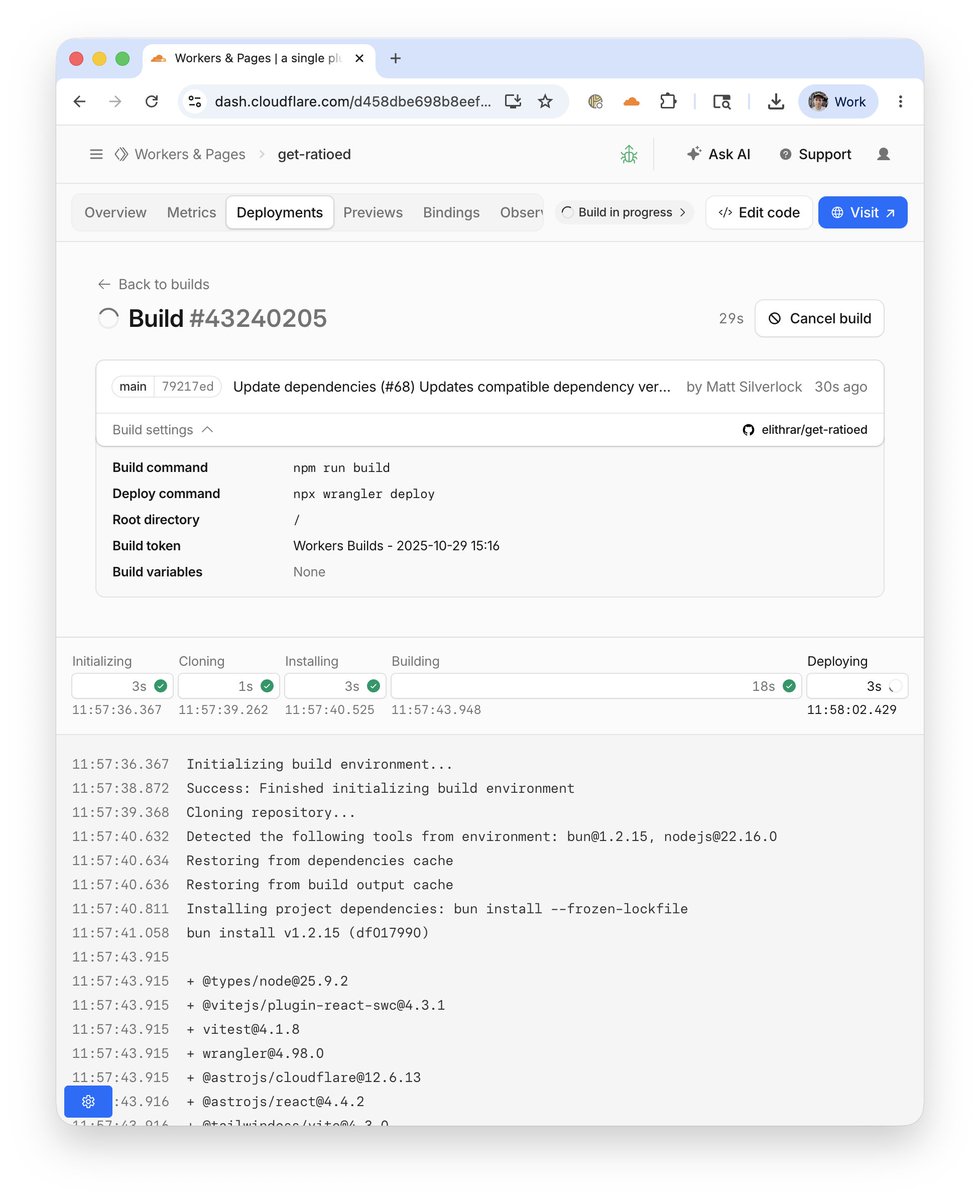Click the 'Restoring from dependencies cache' log line
This screenshot has height=1200, width=980.
click(320, 861)
